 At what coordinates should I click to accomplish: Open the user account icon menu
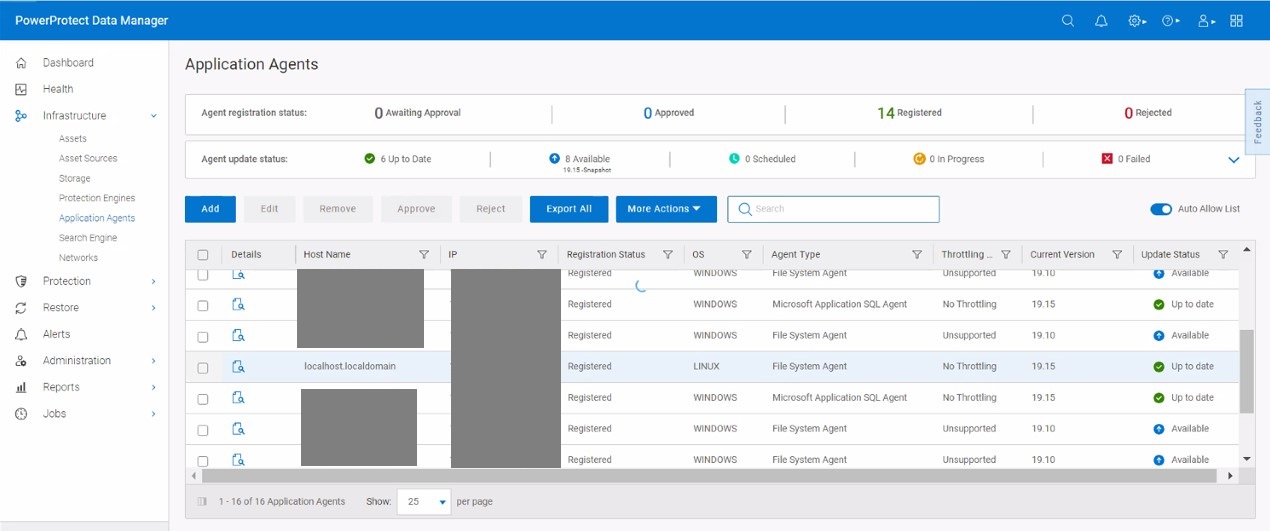1205,21
